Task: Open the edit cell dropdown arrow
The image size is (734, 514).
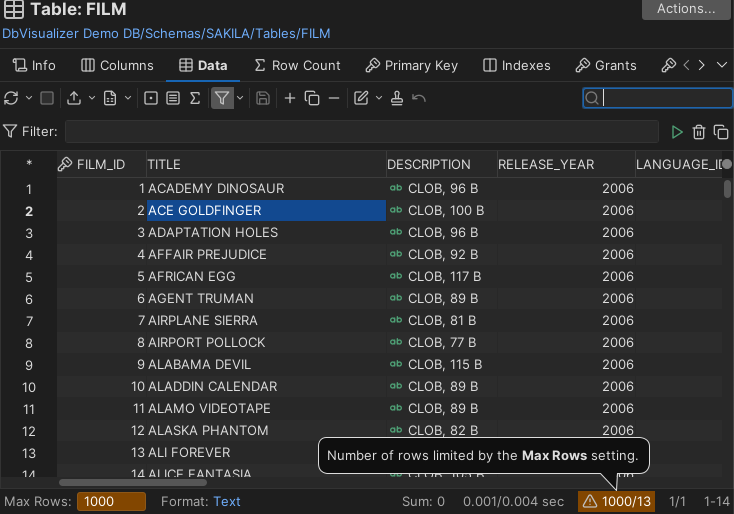Action: (x=378, y=98)
